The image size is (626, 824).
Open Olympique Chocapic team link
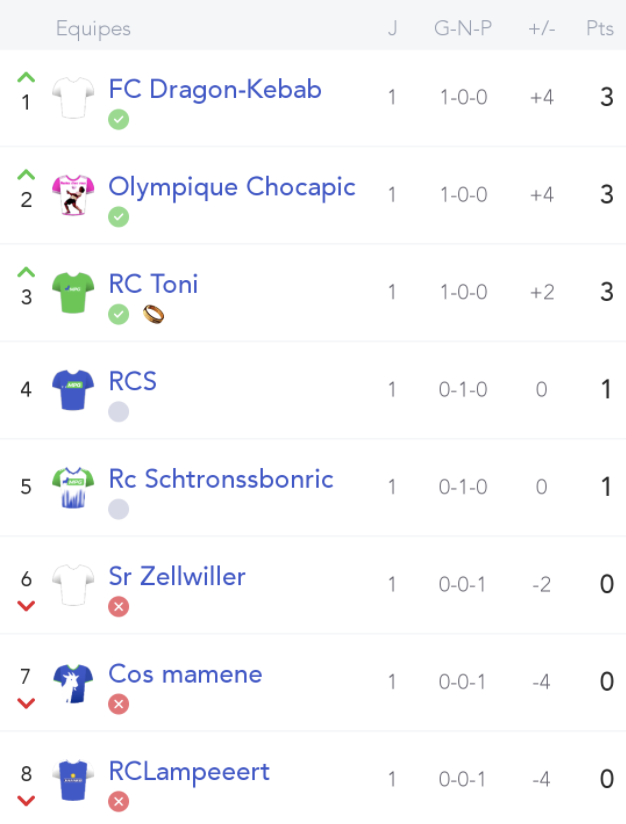click(232, 187)
